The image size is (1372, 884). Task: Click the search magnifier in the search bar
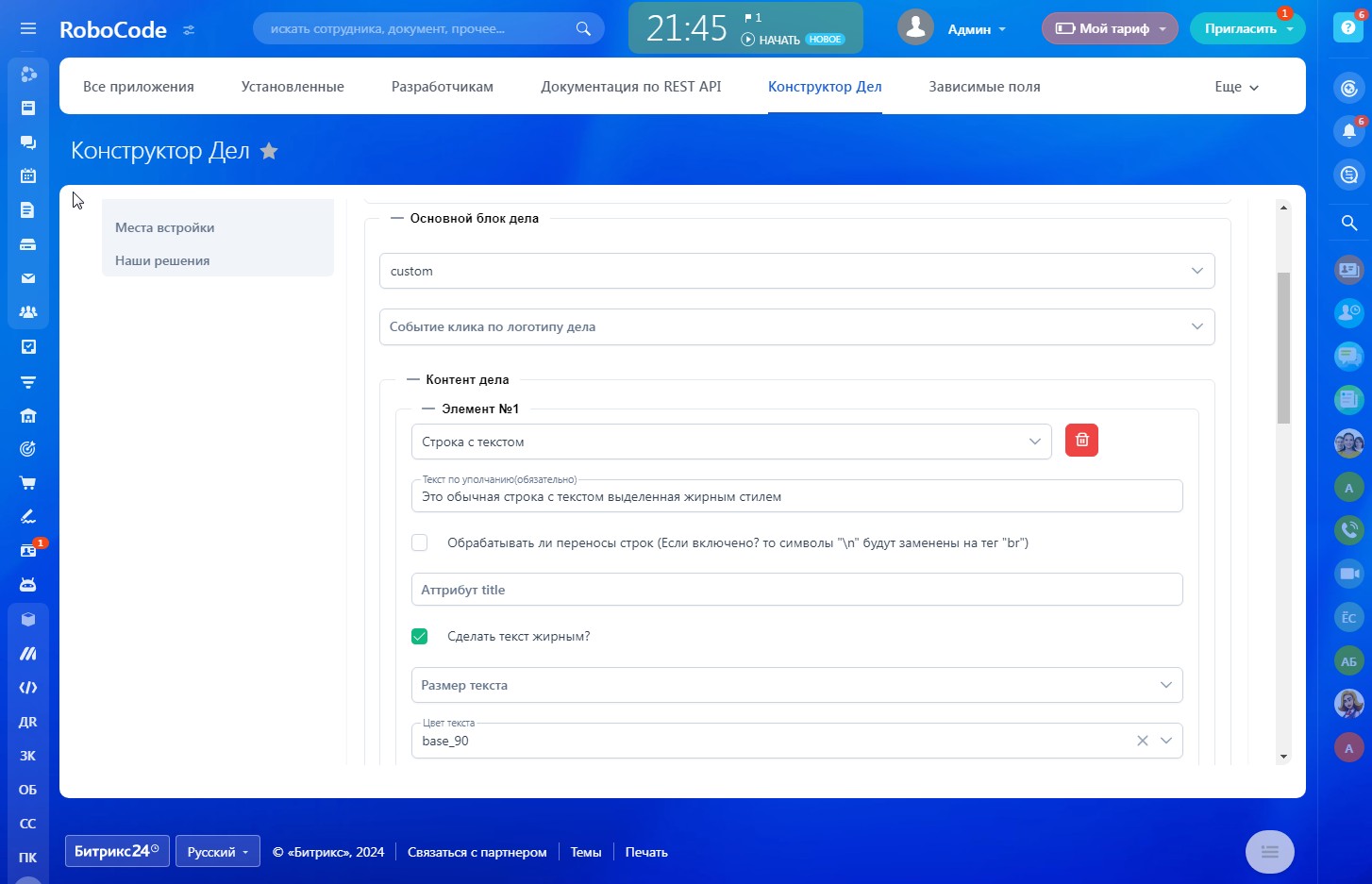tap(583, 28)
